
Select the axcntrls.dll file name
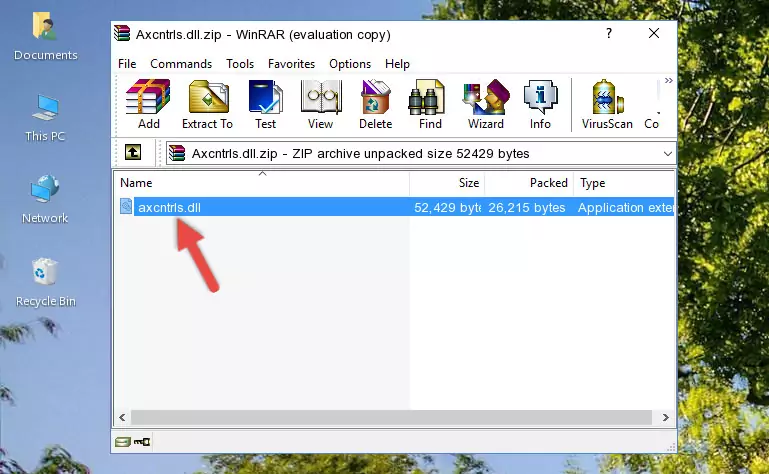[170, 208]
